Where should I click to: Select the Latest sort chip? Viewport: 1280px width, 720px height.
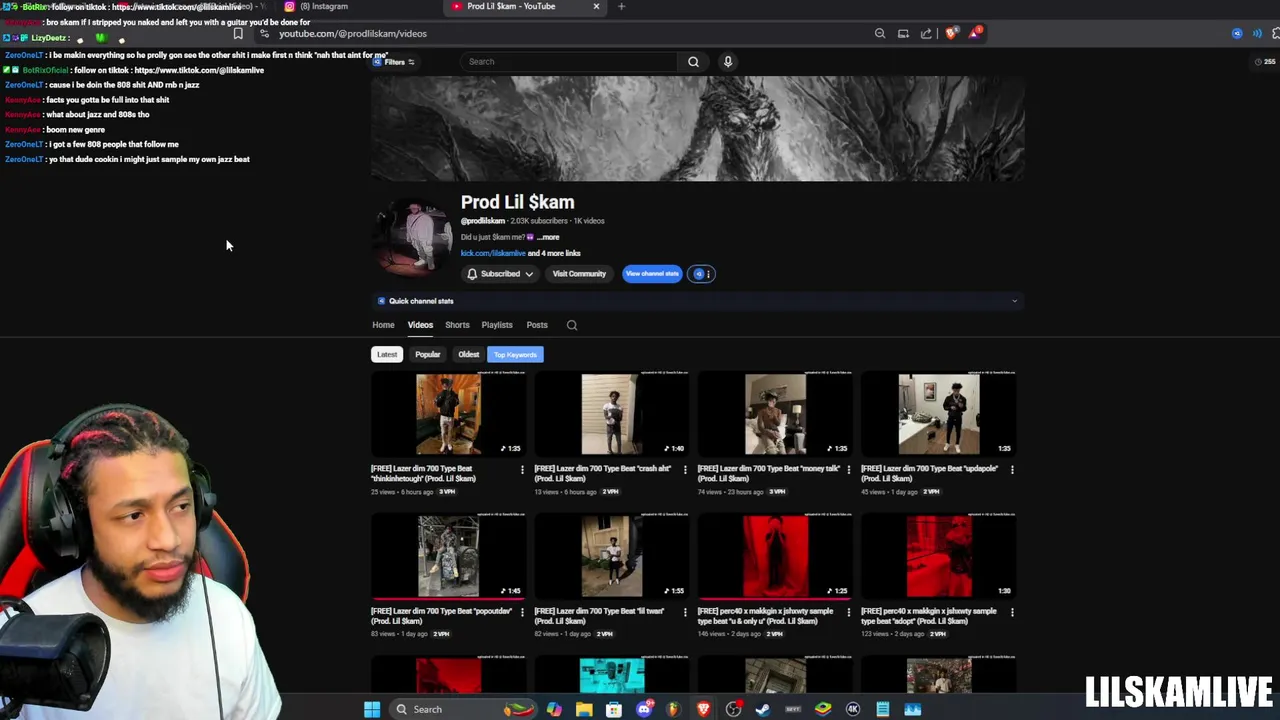(387, 354)
